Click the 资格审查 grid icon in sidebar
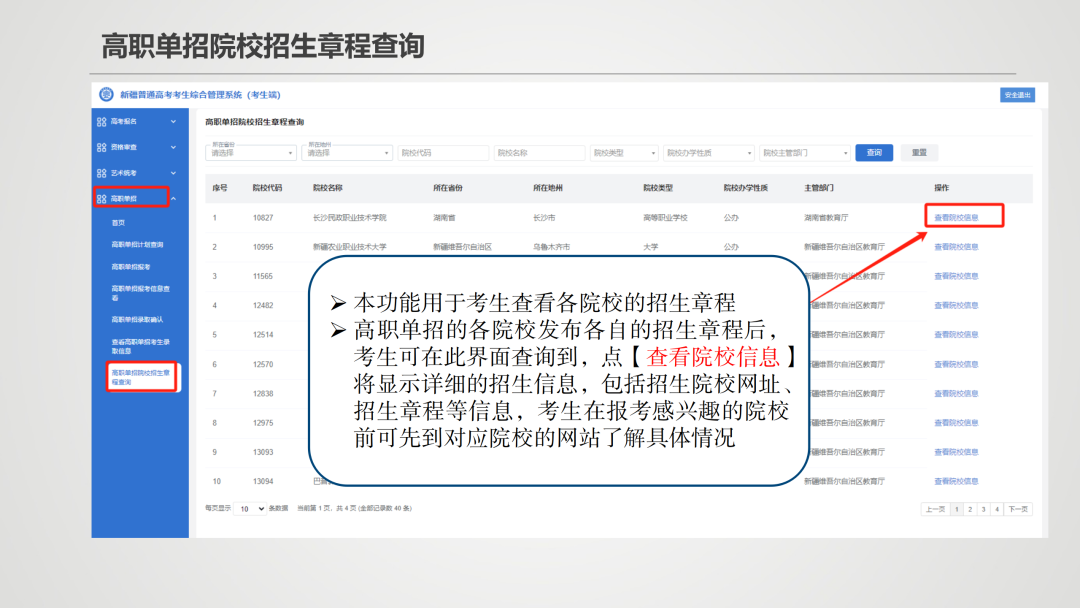1080x608 pixels. click(x=101, y=147)
